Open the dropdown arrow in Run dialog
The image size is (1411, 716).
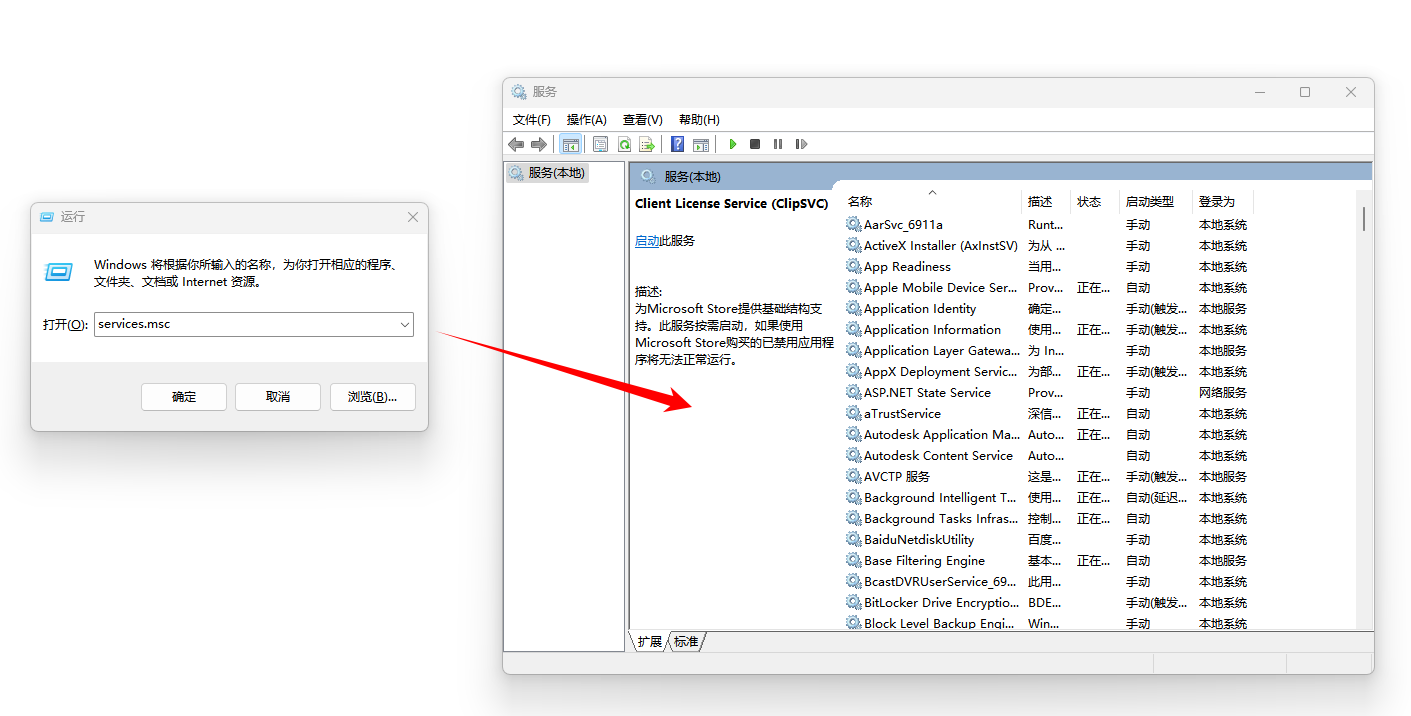[404, 325]
